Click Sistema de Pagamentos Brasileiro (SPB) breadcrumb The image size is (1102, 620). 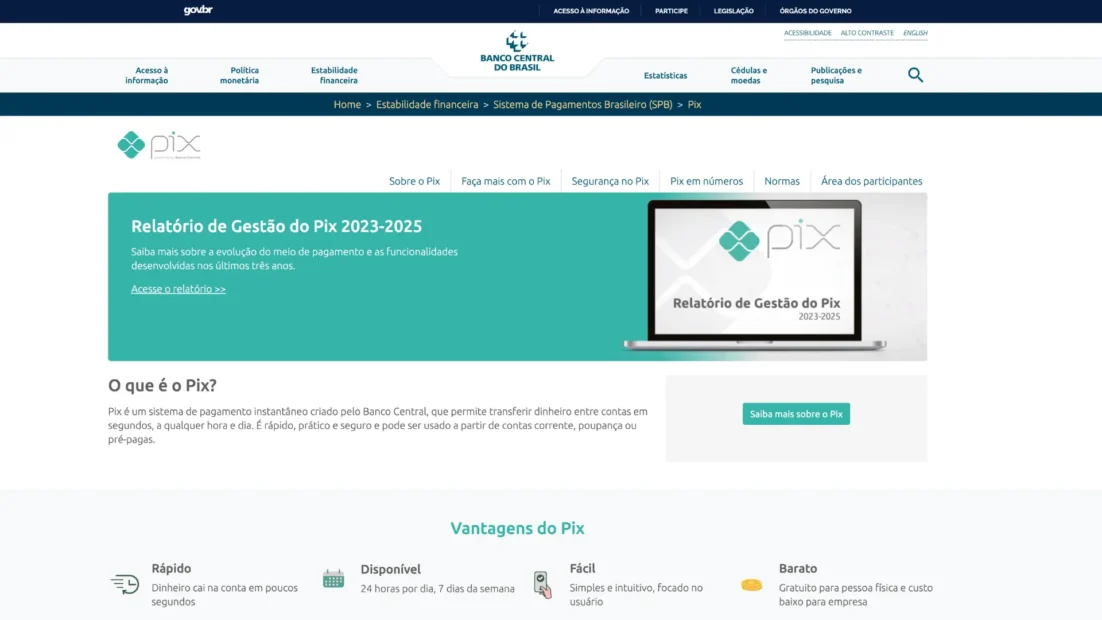pos(583,104)
